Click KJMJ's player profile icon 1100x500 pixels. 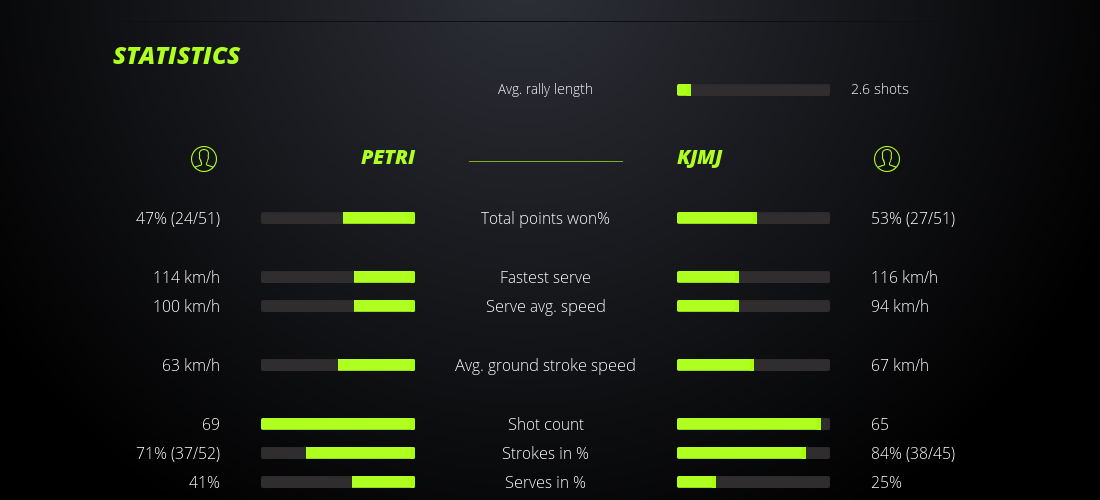tap(886, 158)
